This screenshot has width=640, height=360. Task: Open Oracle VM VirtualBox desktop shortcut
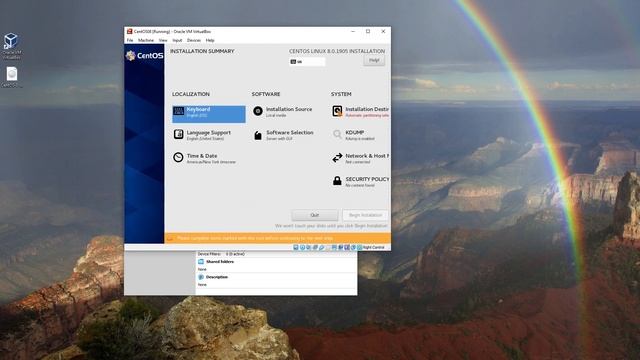(11, 46)
